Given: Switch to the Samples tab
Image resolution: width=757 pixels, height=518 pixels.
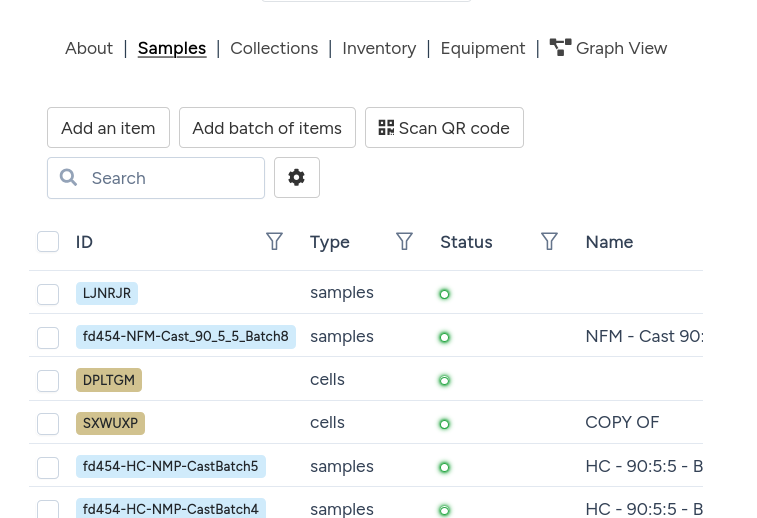Looking at the screenshot, I should (172, 48).
